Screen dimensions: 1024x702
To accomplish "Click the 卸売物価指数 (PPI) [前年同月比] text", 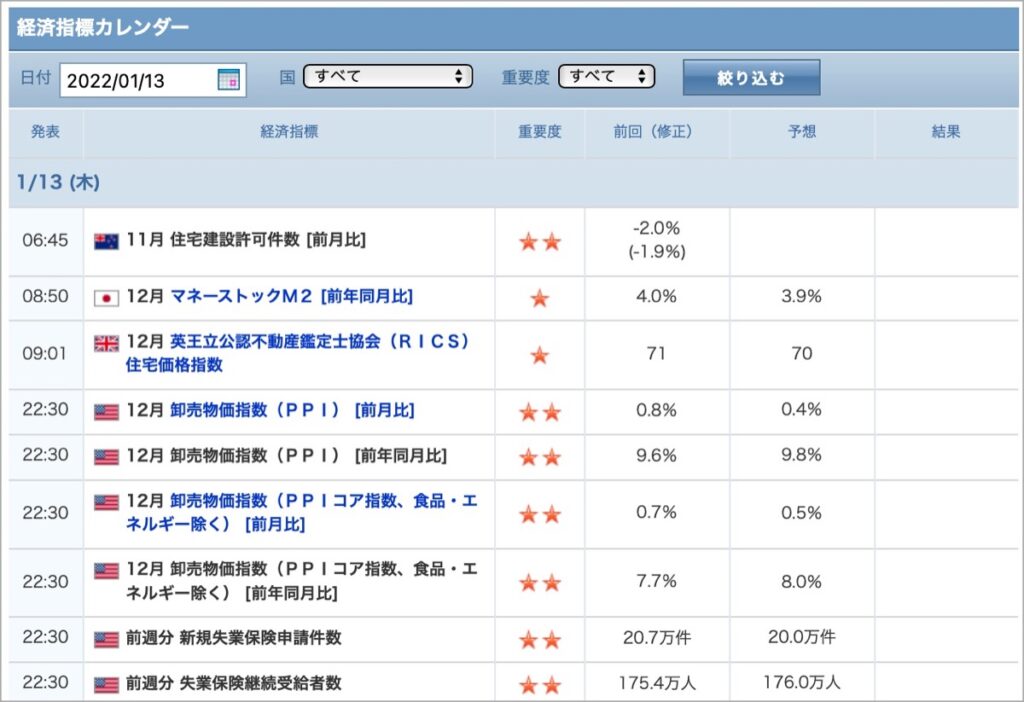I will click(x=287, y=455).
